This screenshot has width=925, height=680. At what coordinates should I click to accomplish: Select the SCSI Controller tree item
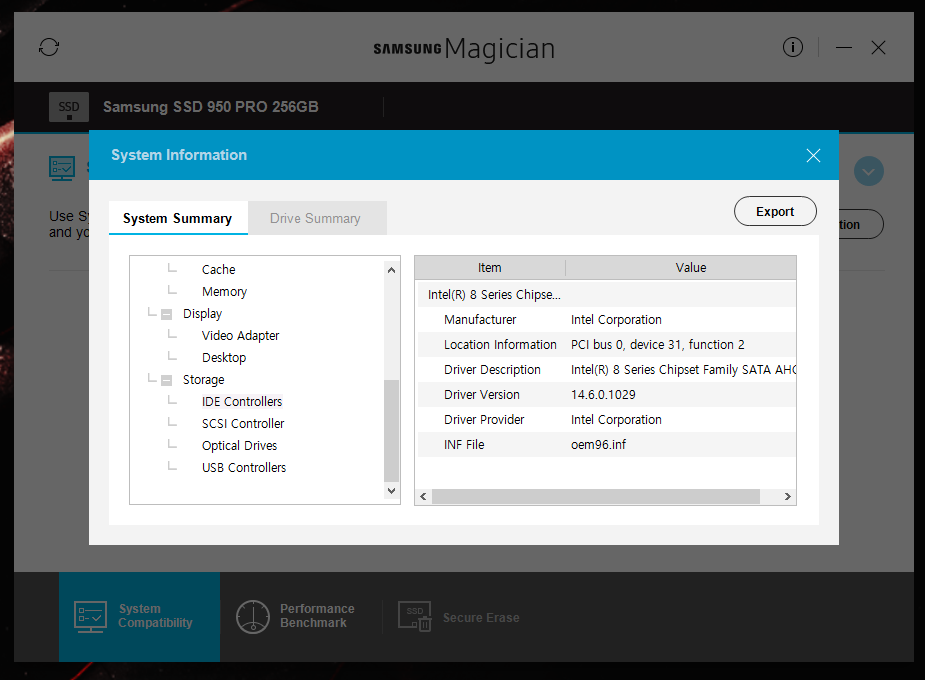[243, 424]
